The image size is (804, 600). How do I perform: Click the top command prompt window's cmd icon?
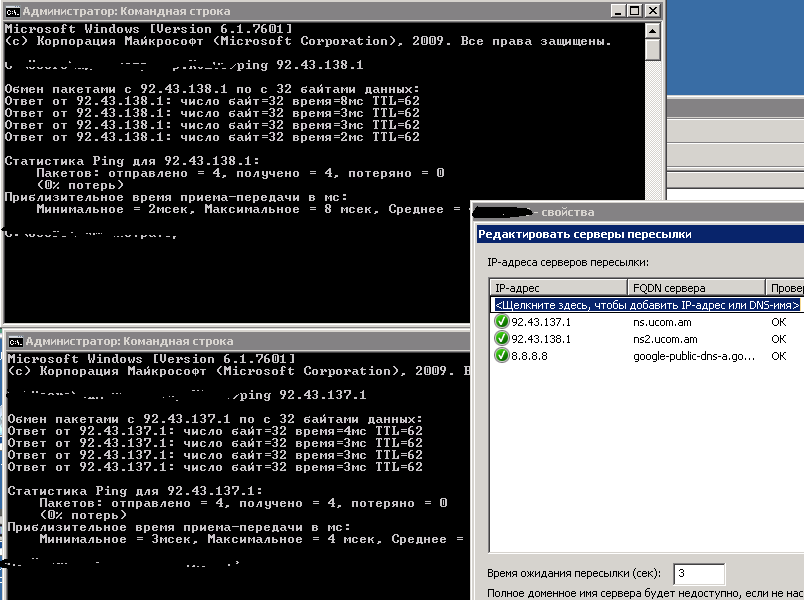[12, 11]
